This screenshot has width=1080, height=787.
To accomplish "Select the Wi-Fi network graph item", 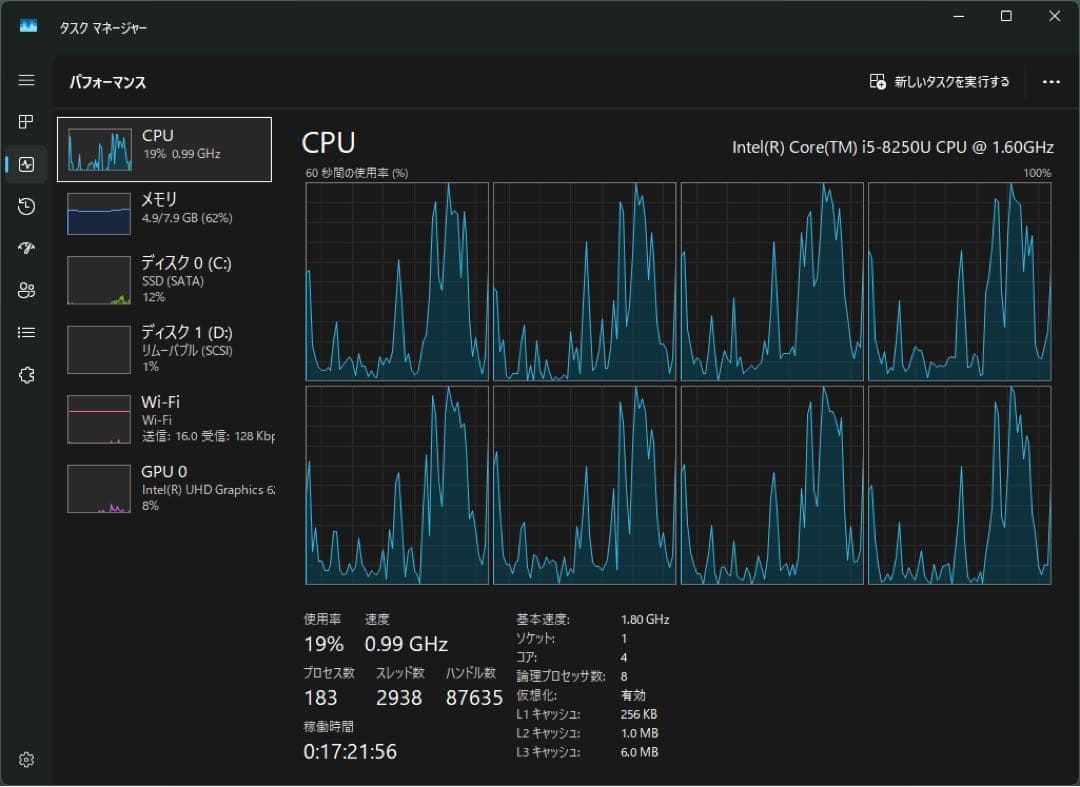I will tap(164, 418).
